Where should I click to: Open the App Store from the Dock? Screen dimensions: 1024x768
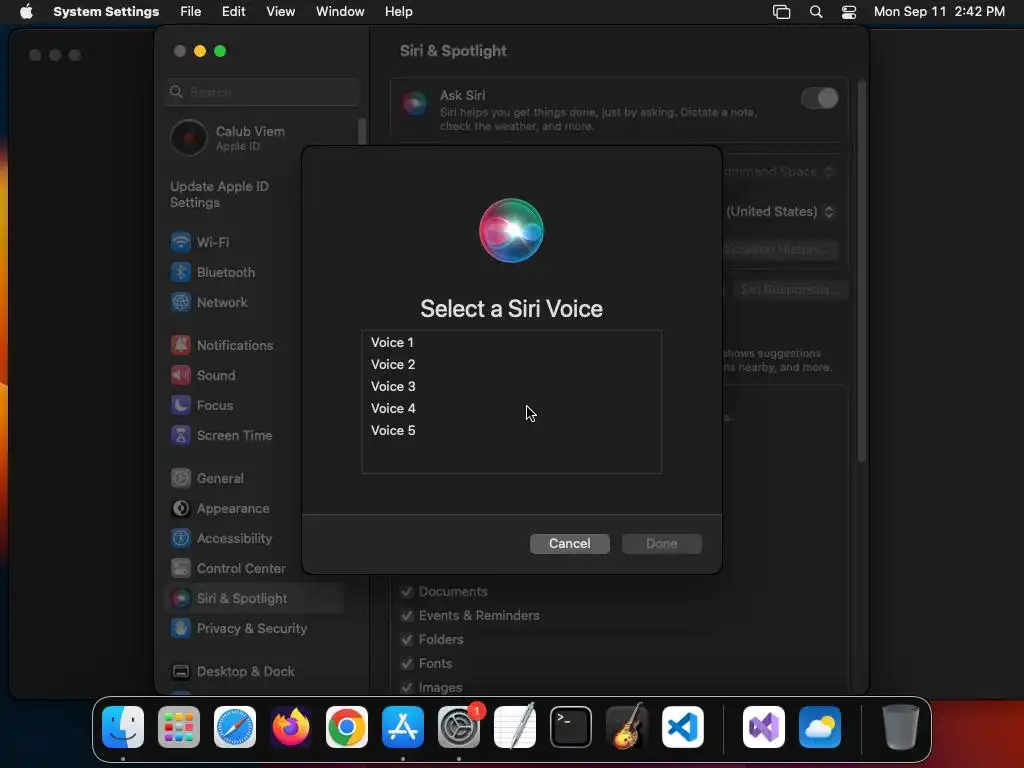[403, 727]
